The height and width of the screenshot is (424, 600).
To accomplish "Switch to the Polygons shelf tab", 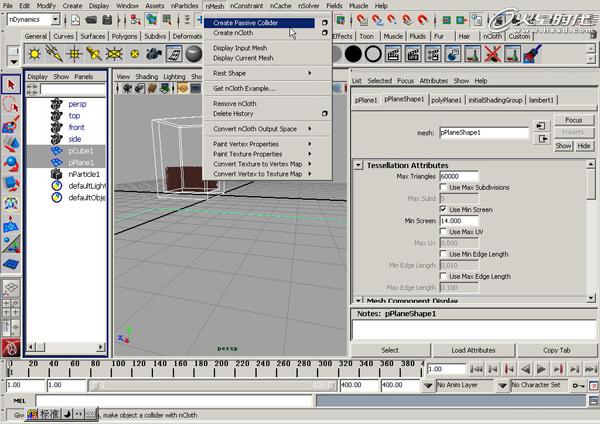I will click(x=124, y=36).
